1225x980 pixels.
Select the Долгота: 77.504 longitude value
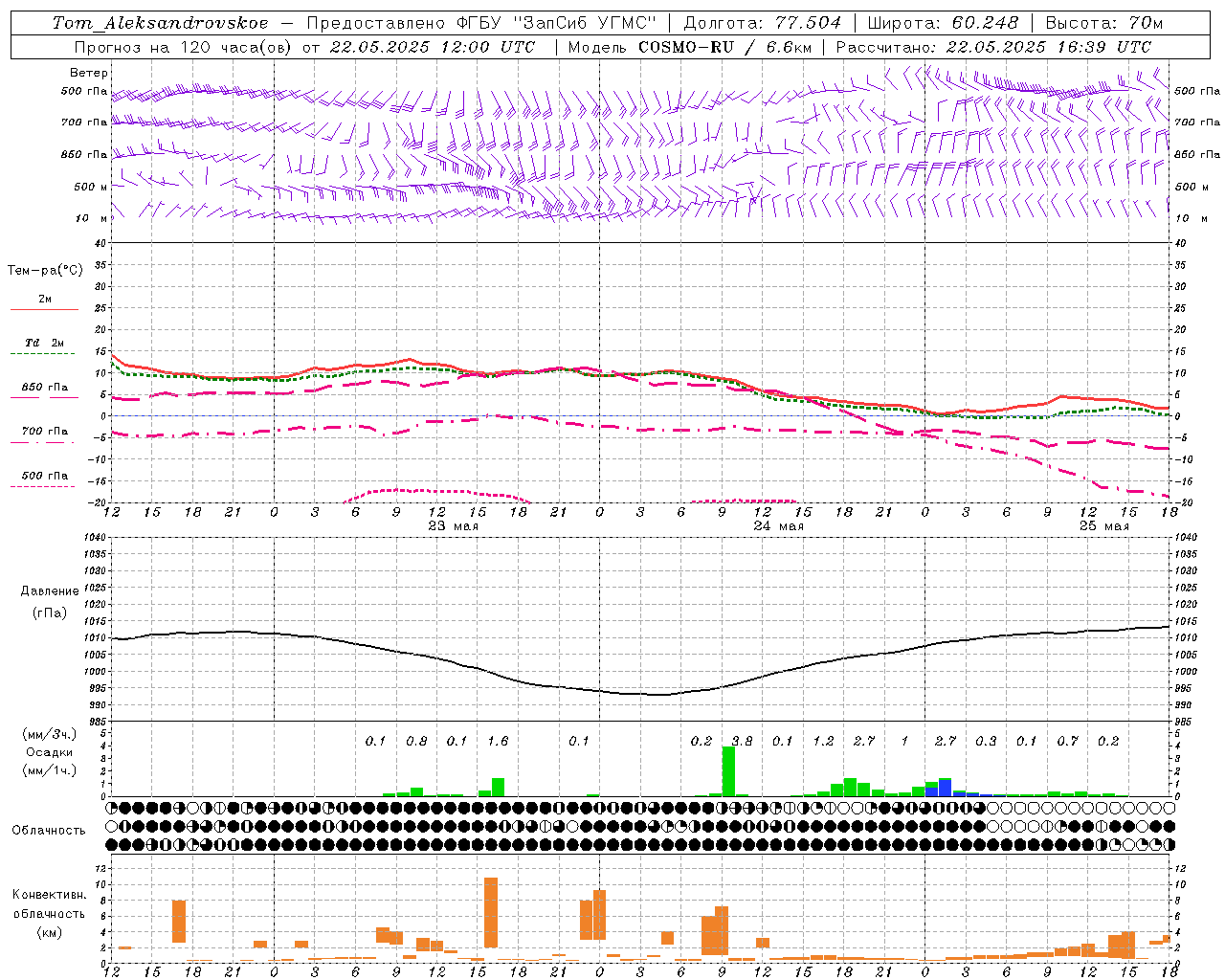coord(763,23)
